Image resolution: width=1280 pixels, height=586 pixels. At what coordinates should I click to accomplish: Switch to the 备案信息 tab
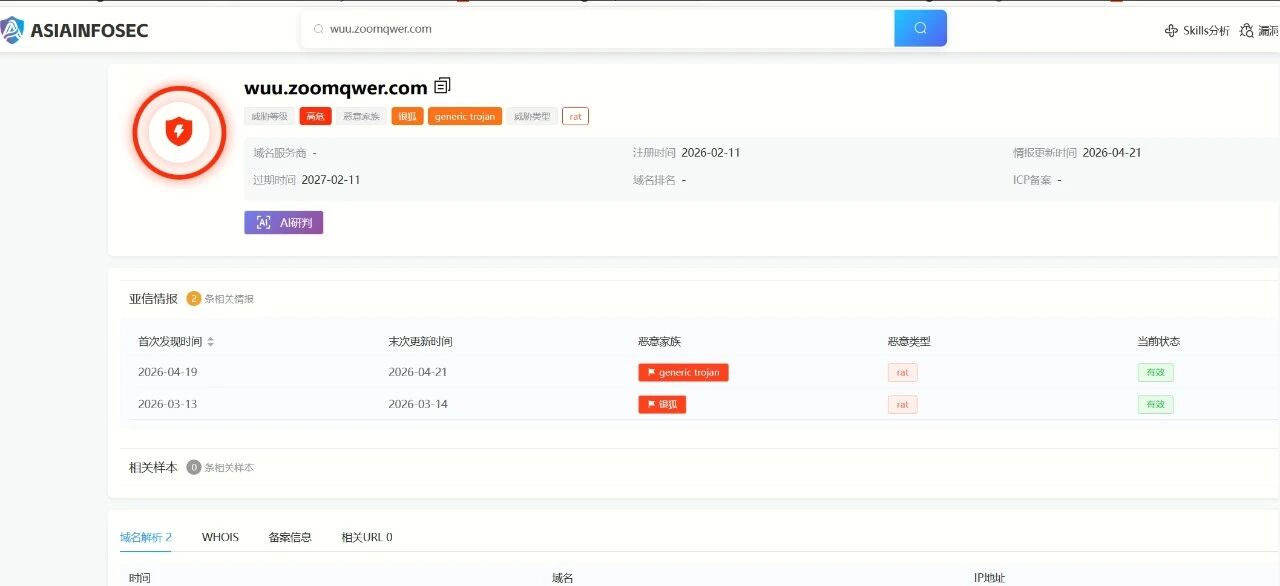pos(290,537)
